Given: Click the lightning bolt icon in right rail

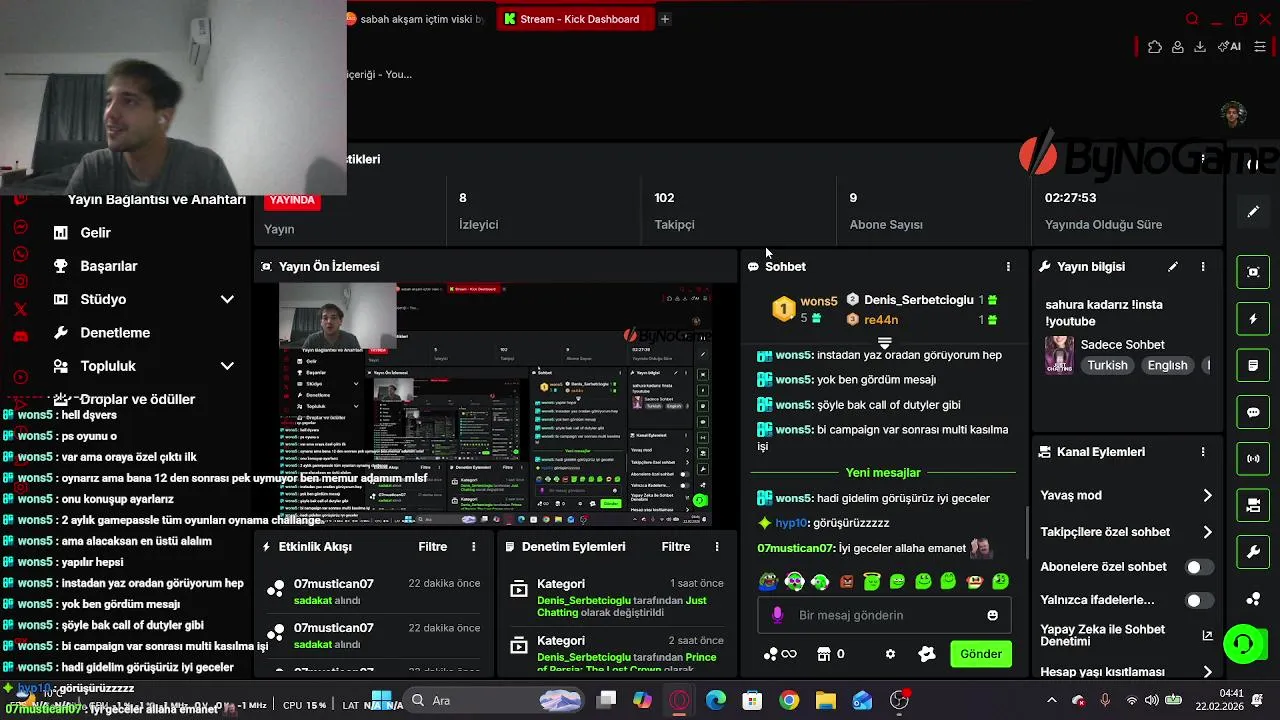Looking at the screenshot, I should (x=1253, y=319).
